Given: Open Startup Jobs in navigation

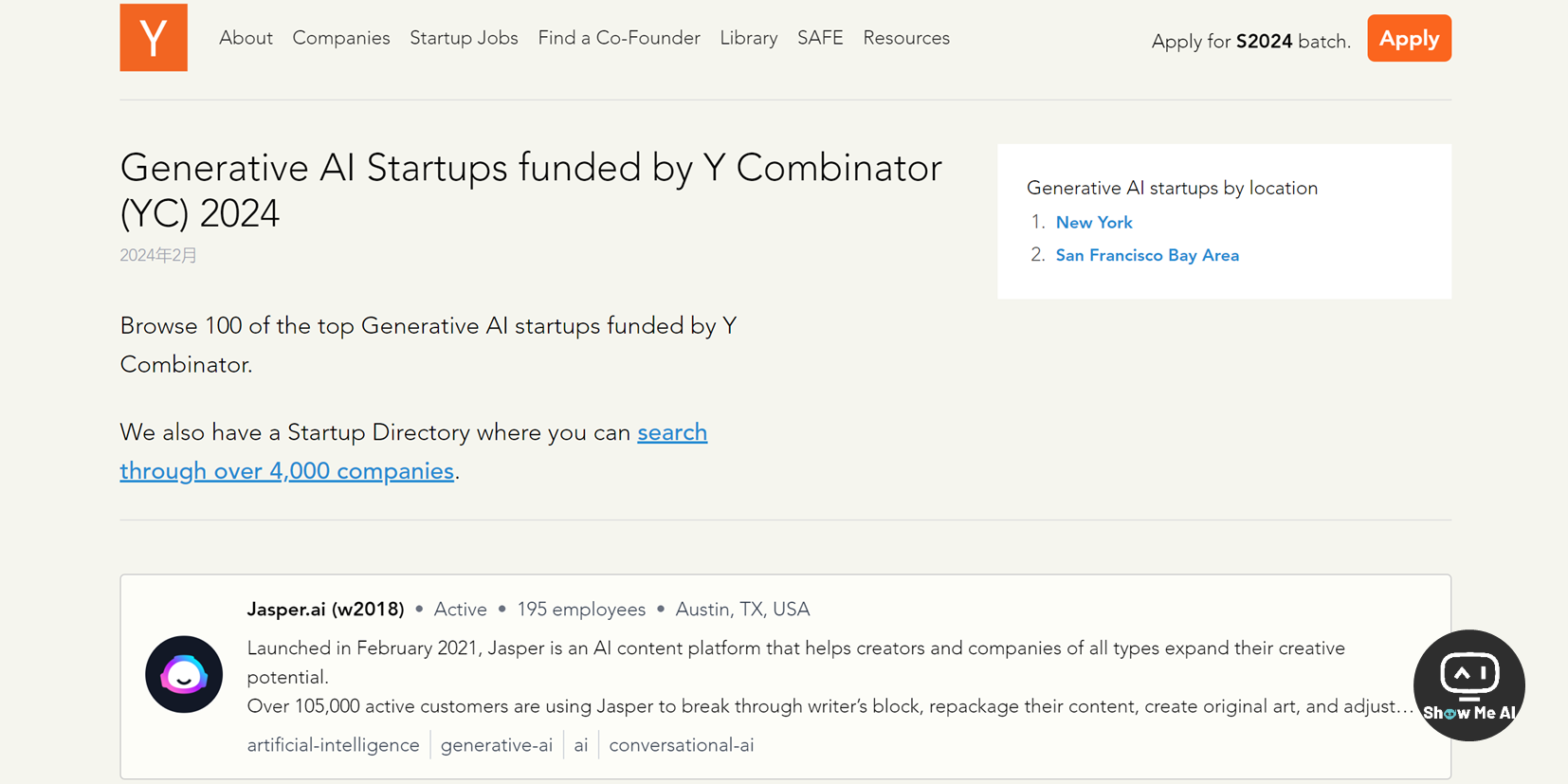Looking at the screenshot, I should (x=464, y=38).
